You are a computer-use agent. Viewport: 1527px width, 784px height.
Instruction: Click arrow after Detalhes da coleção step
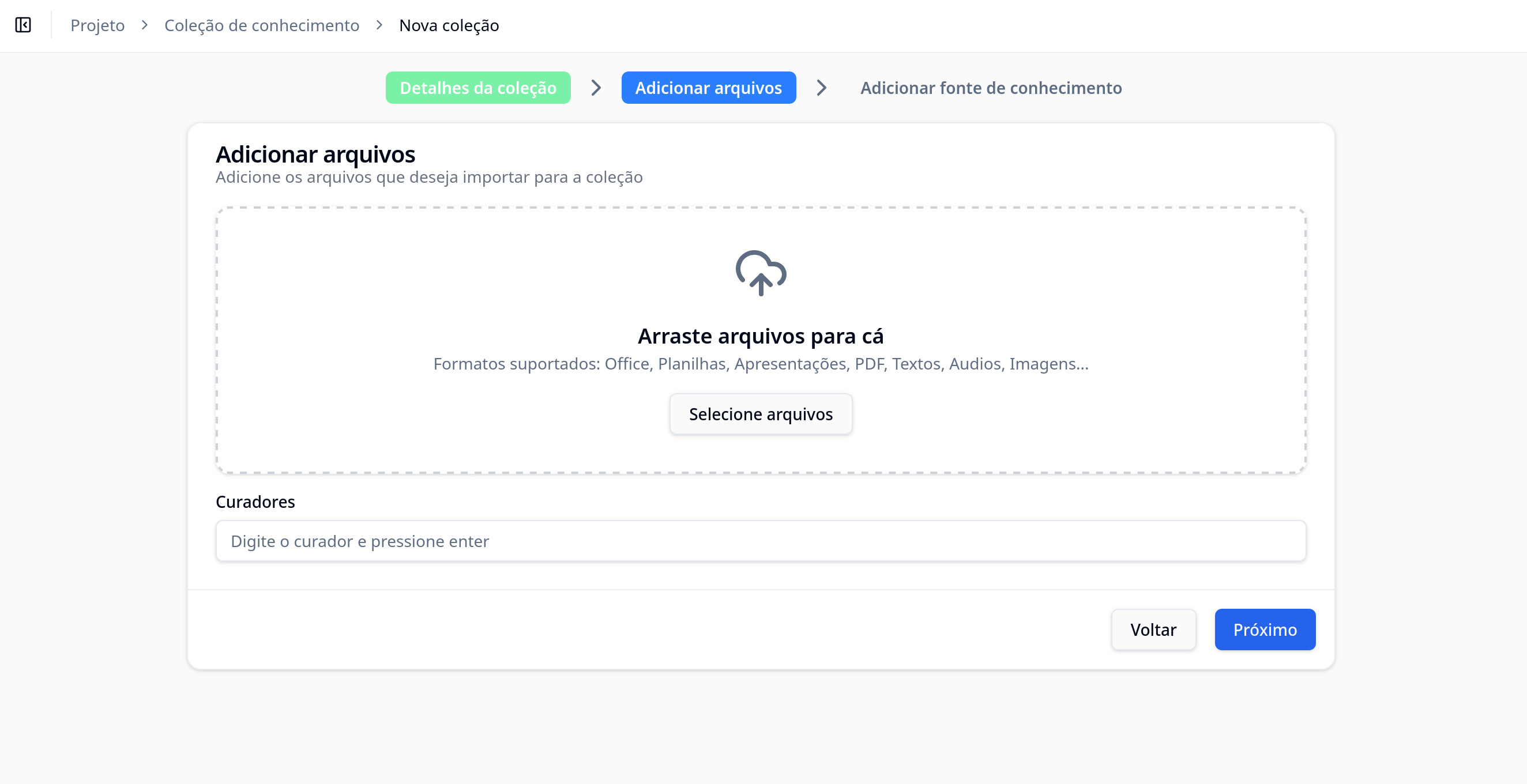pyautogui.click(x=596, y=88)
